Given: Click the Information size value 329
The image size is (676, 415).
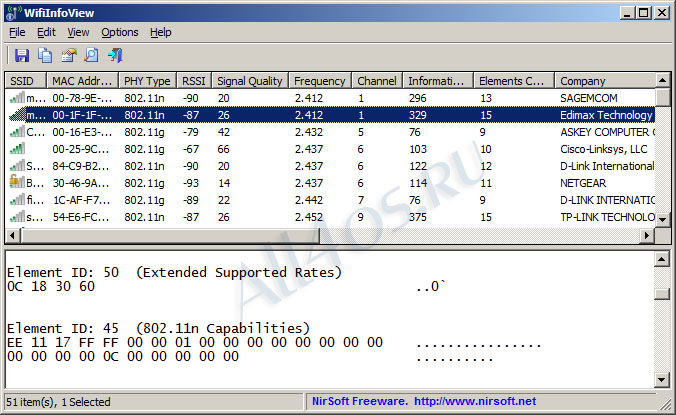Looking at the screenshot, I should click(417, 115).
